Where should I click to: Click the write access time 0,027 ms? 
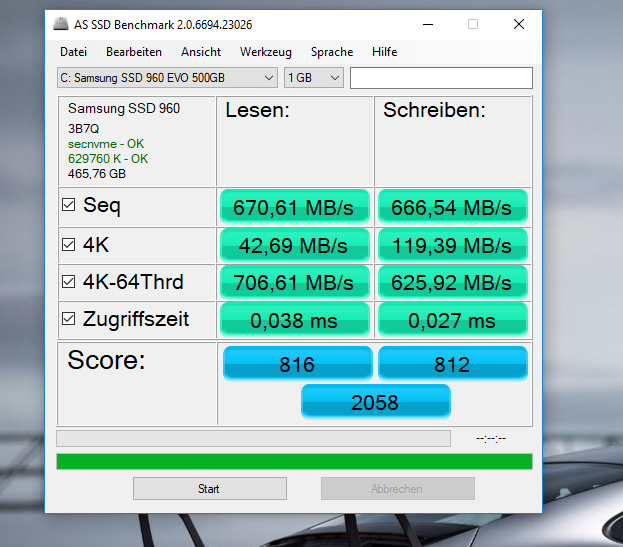click(x=453, y=320)
